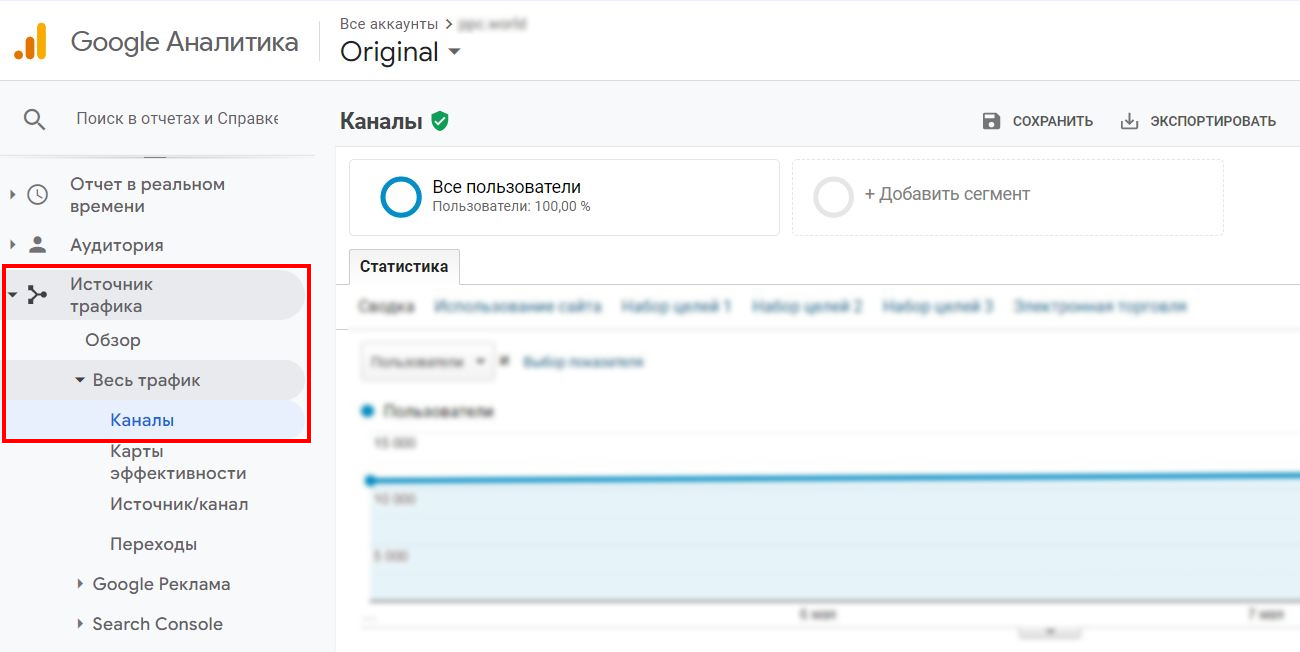
Task: Click the save report disk icon
Action: (991, 120)
